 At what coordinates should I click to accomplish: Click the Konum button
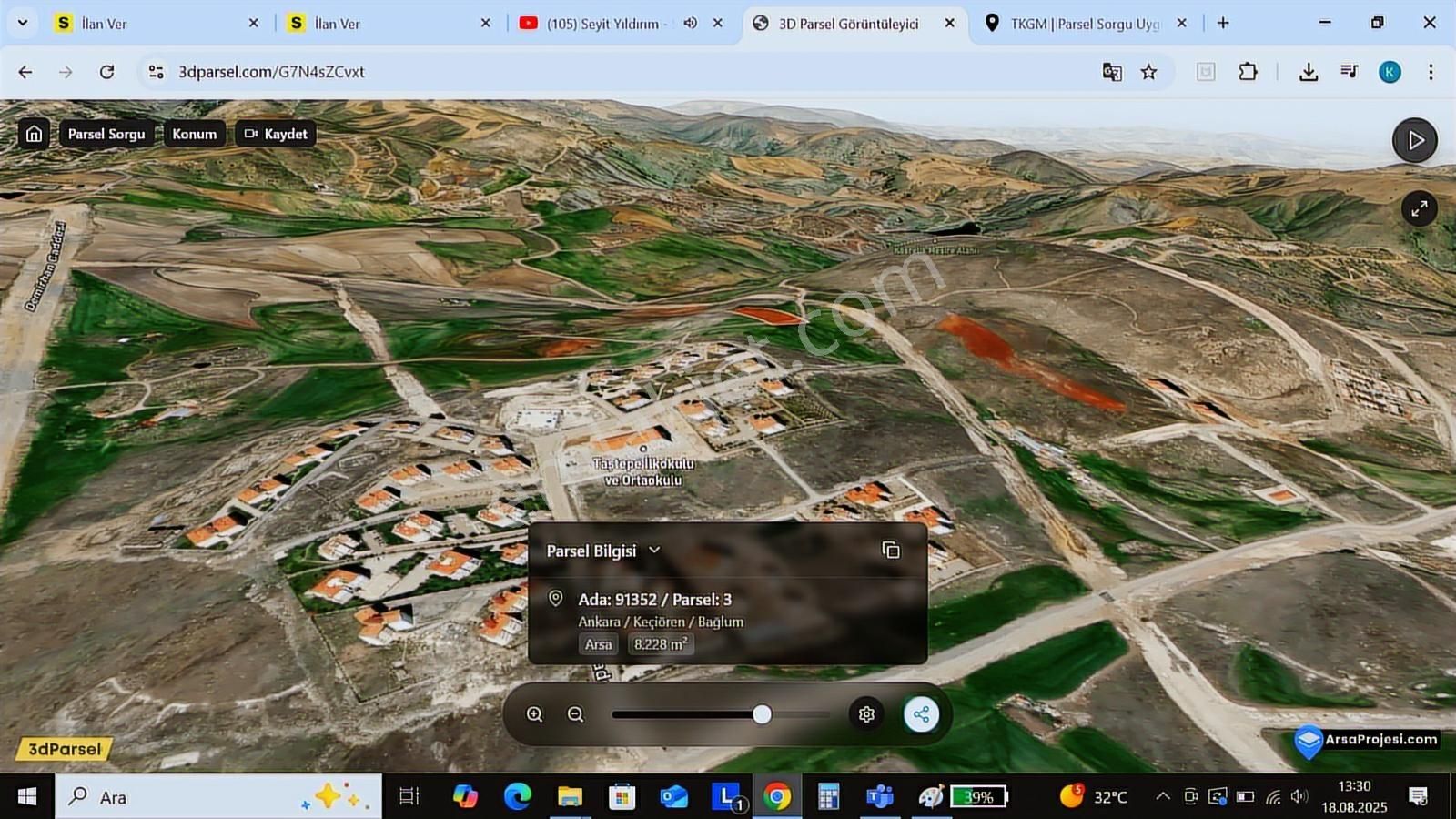point(195,134)
